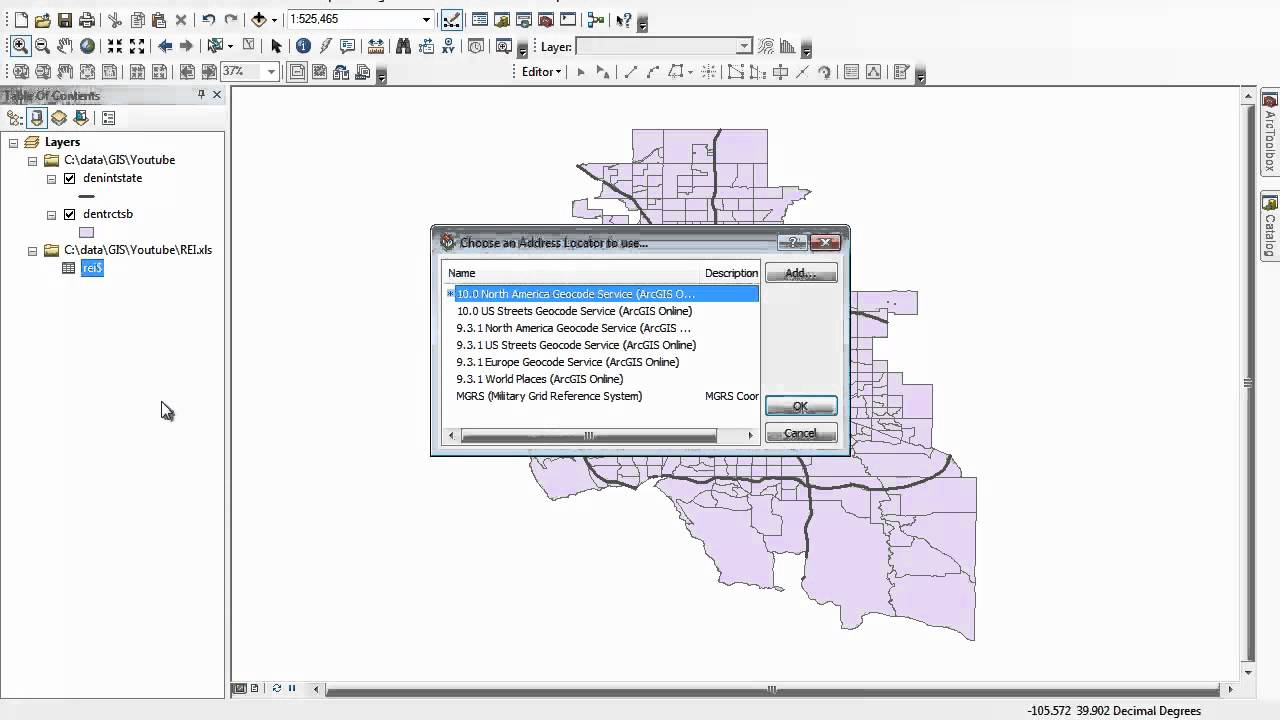Open the Editor dropdown menu
The width and height of the screenshot is (1280, 720).
pos(542,72)
